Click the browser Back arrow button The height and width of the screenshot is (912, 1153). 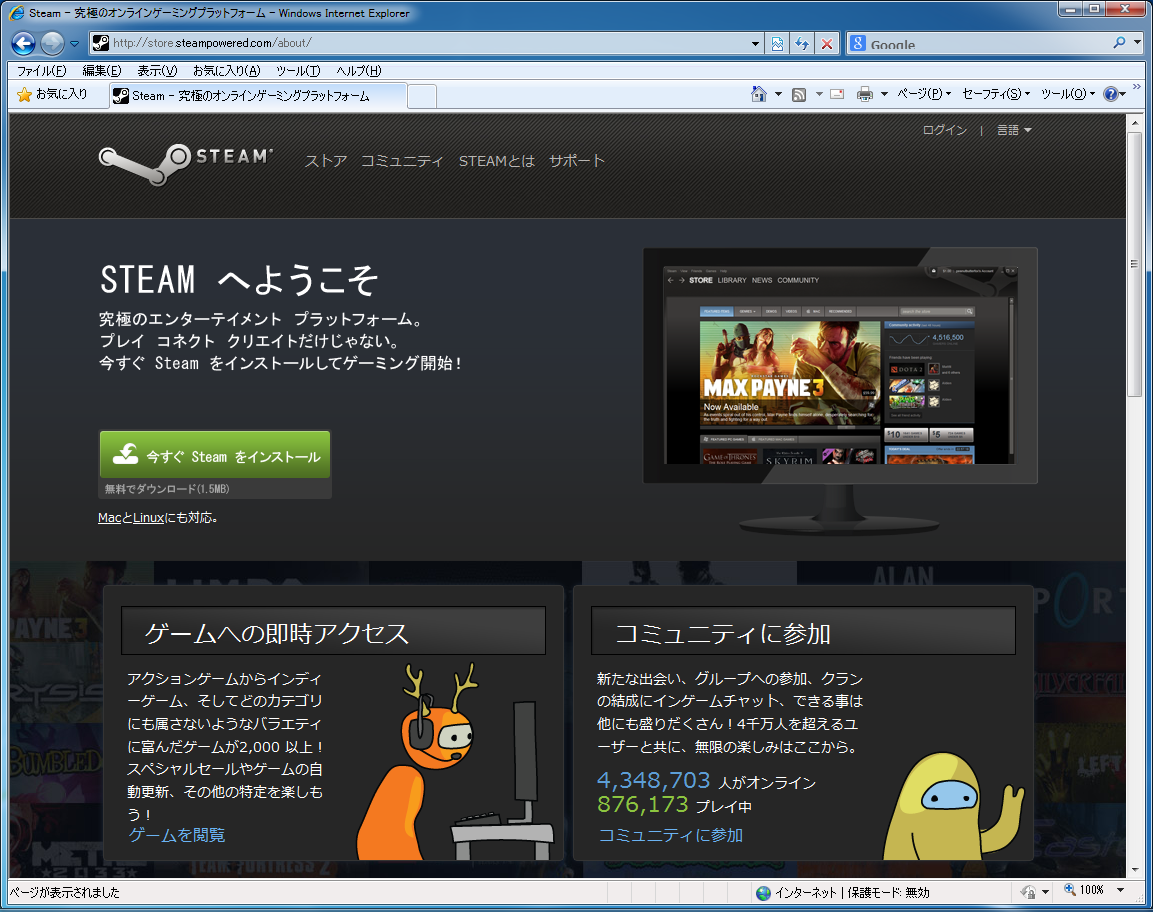[x=24, y=43]
